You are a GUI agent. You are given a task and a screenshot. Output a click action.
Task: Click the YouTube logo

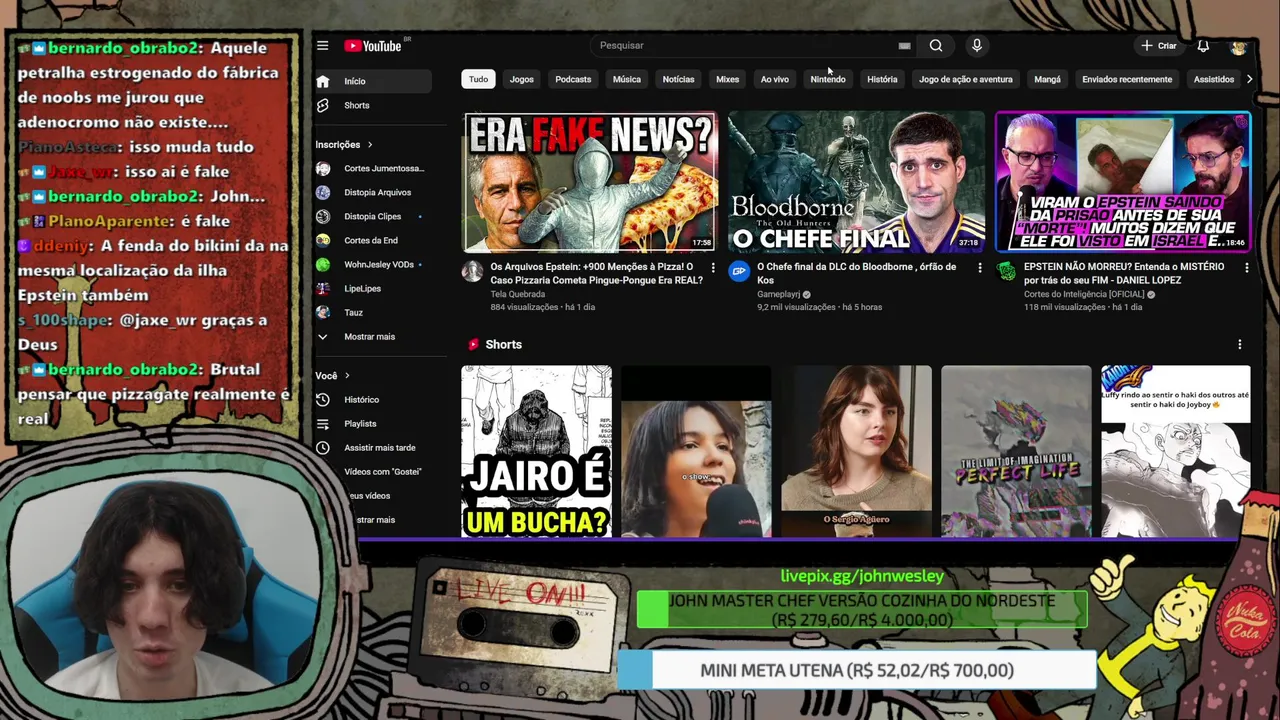[x=373, y=45]
